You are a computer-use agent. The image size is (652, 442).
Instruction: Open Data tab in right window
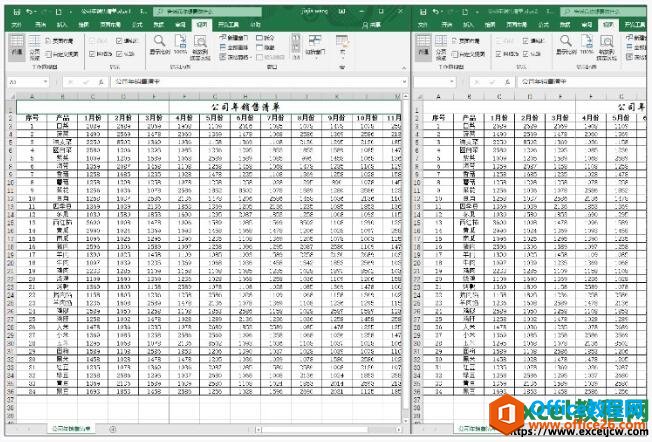(564, 25)
